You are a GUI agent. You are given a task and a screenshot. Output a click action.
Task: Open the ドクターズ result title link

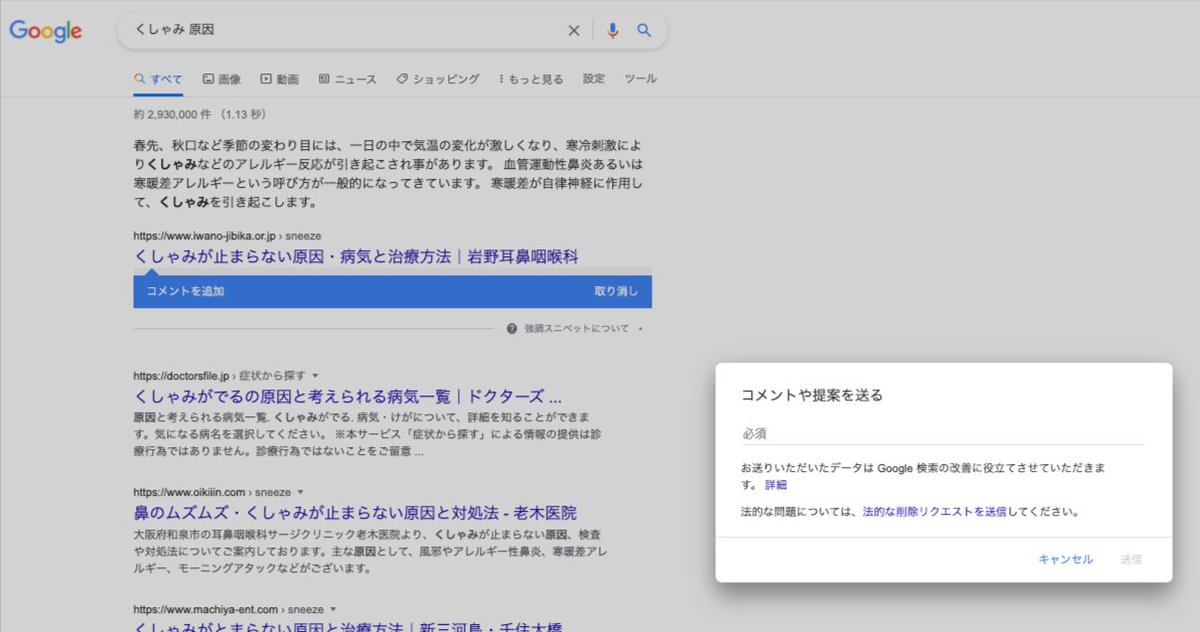[347, 395]
